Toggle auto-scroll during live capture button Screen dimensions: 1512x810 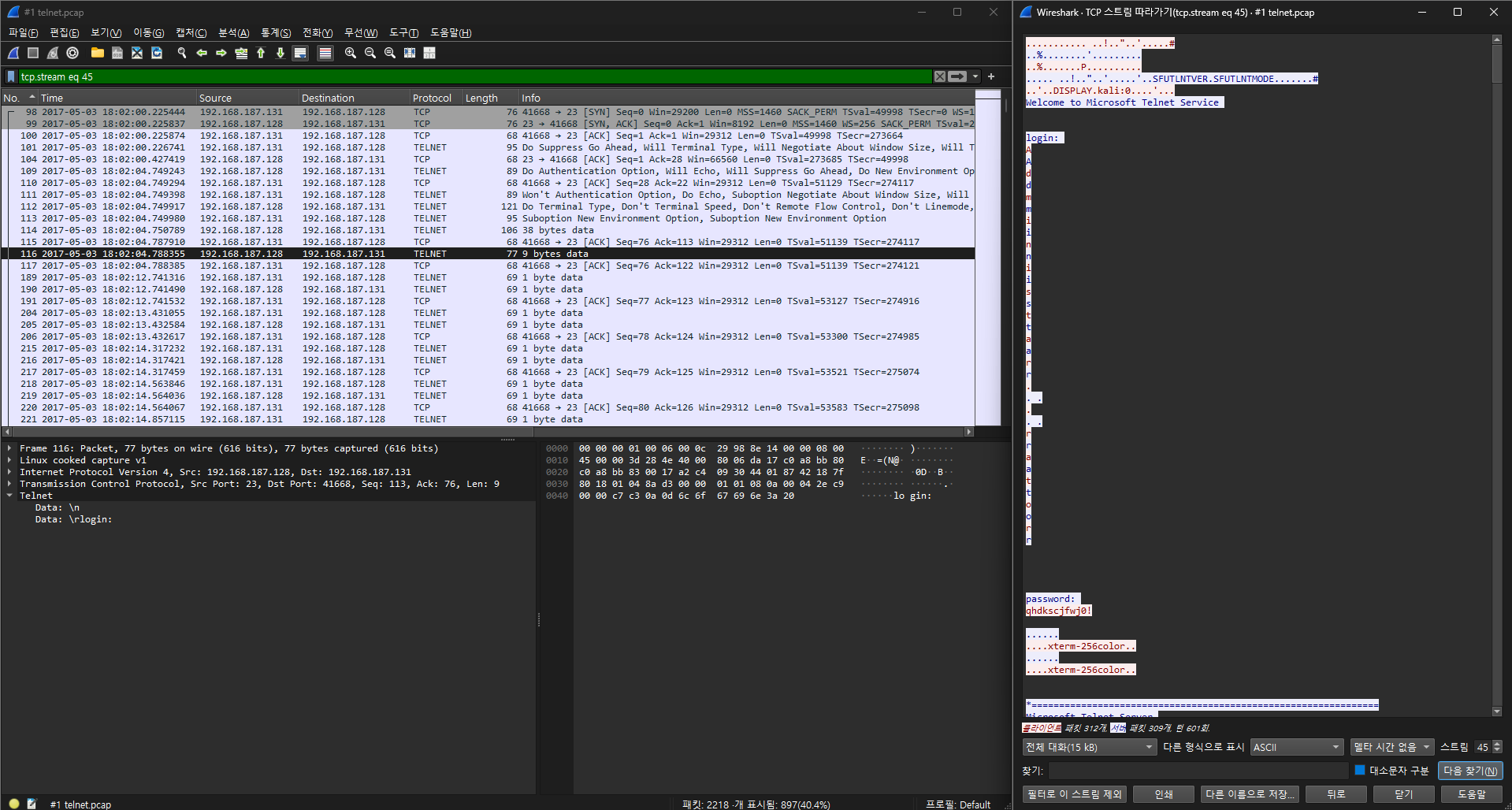coord(300,53)
